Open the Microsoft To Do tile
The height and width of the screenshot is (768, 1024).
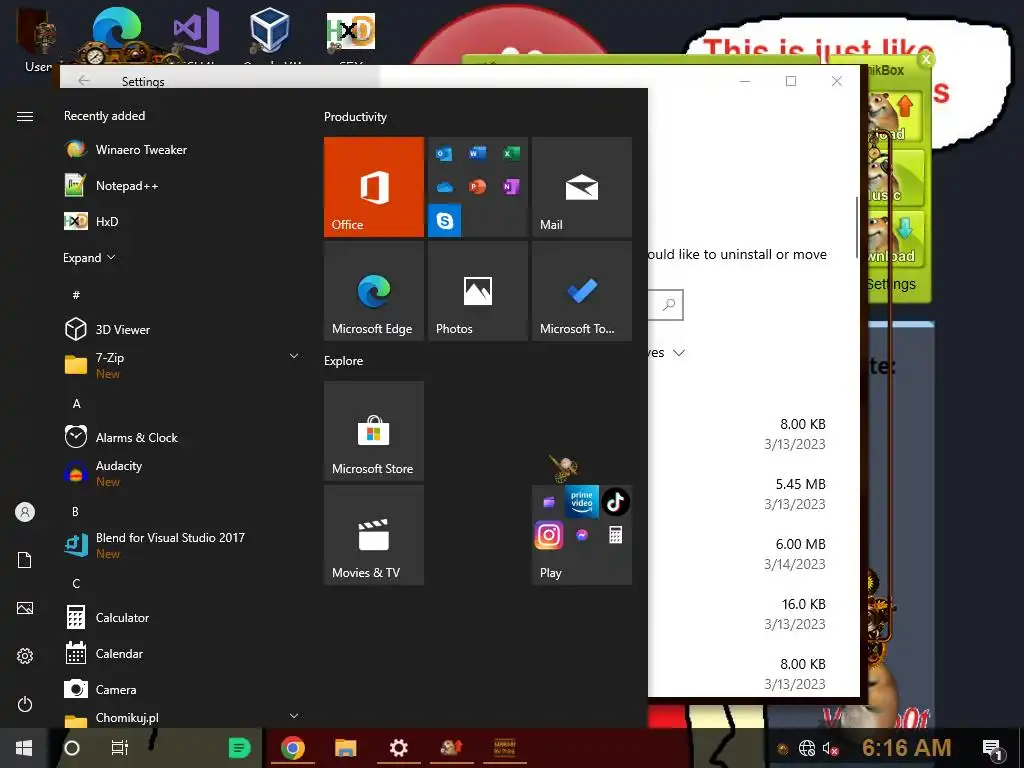click(x=582, y=291)
